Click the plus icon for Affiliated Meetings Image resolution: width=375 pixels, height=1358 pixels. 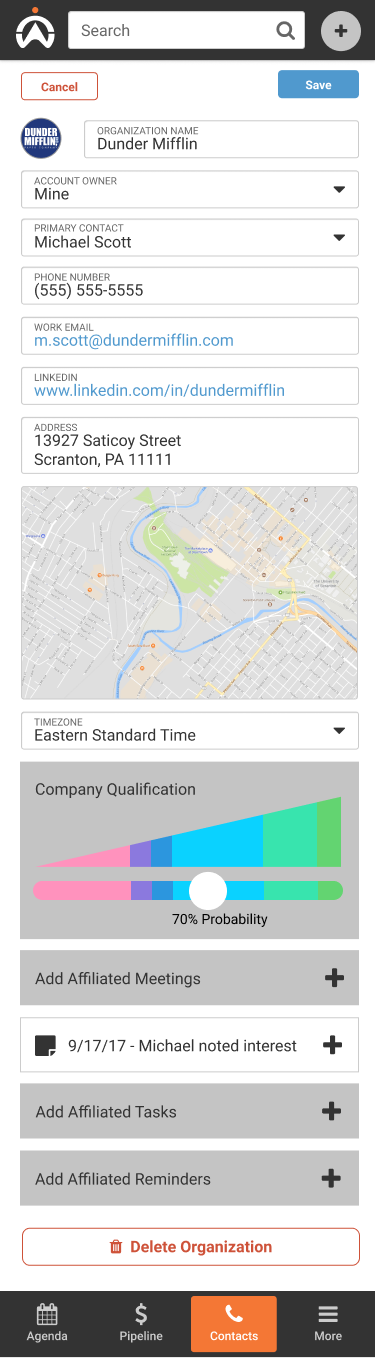tap(334, 978)
